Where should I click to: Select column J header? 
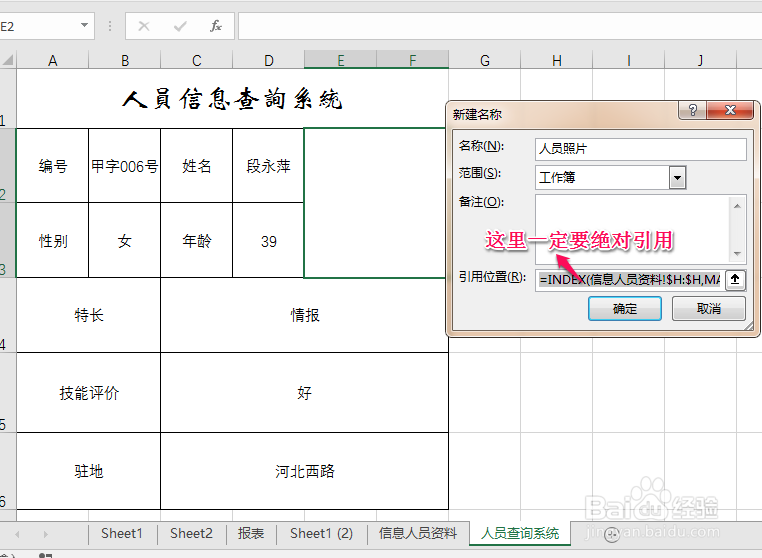[x=700, y=60]
